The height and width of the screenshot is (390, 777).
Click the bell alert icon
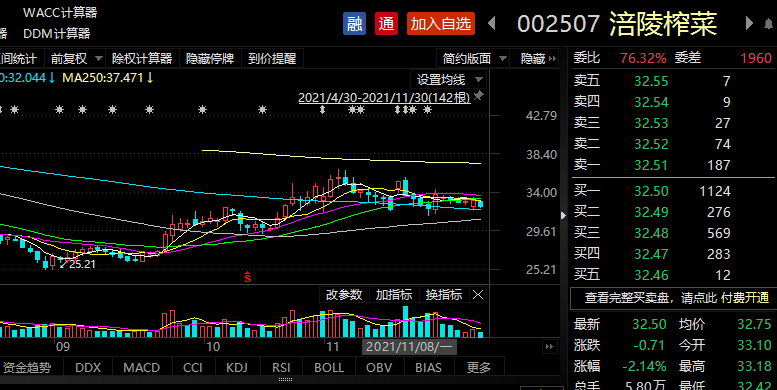pyautogui.click(x=769, y=24)
